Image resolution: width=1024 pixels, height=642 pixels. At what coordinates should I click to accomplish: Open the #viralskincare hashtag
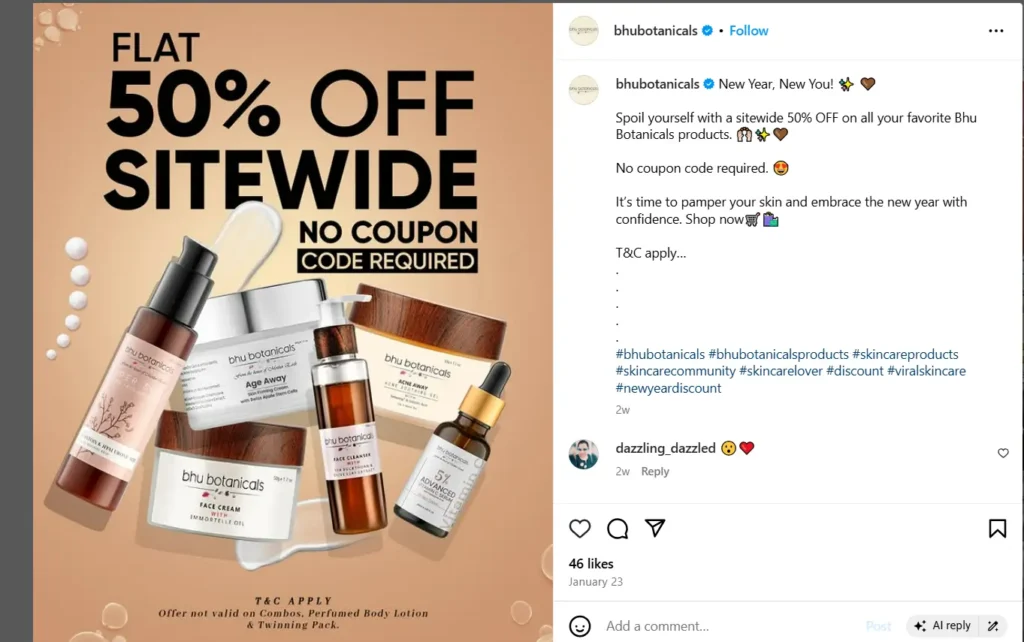(x=926, y=371)
